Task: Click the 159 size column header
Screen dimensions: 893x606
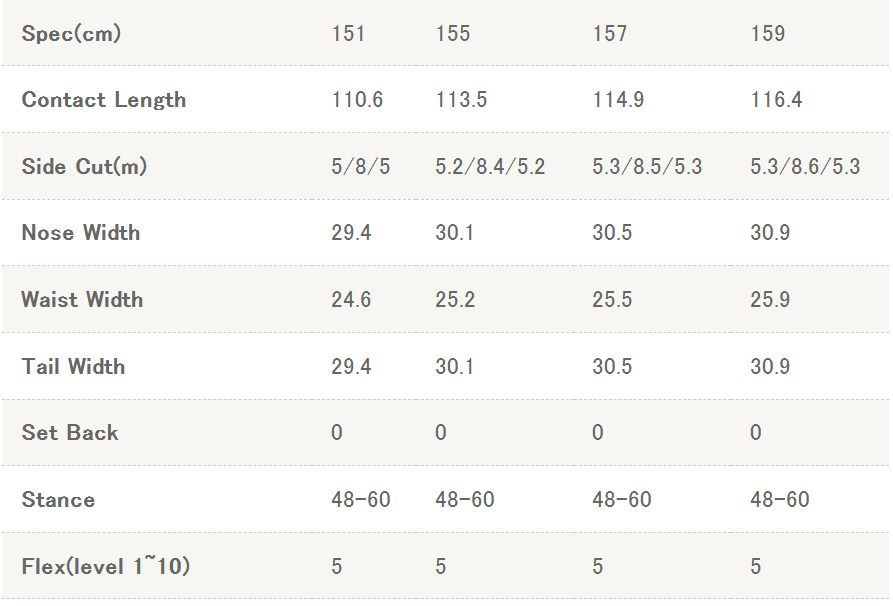Action: point(768,34)
